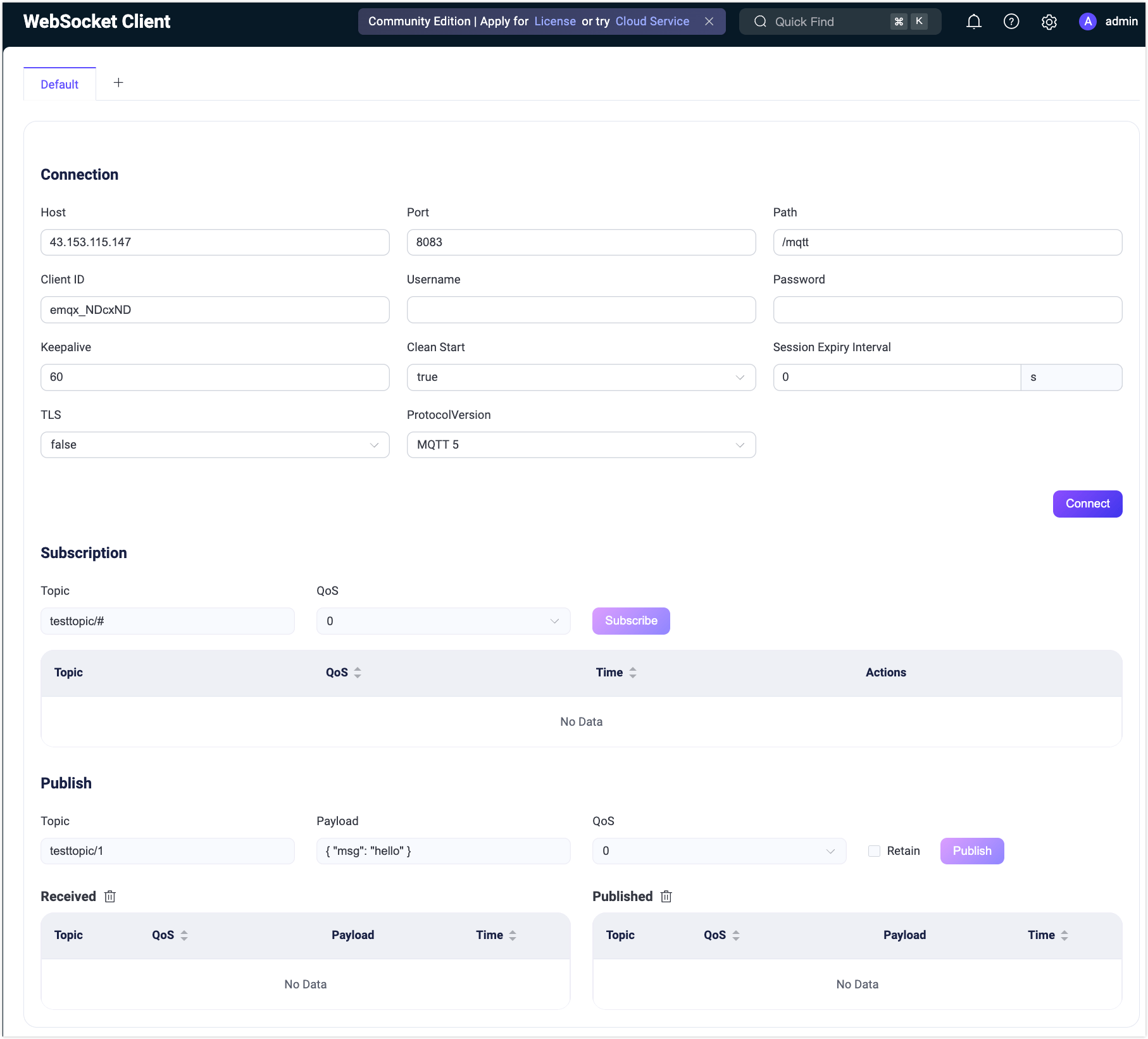Choose Subscription QoS from dropdown

[443, 621]
